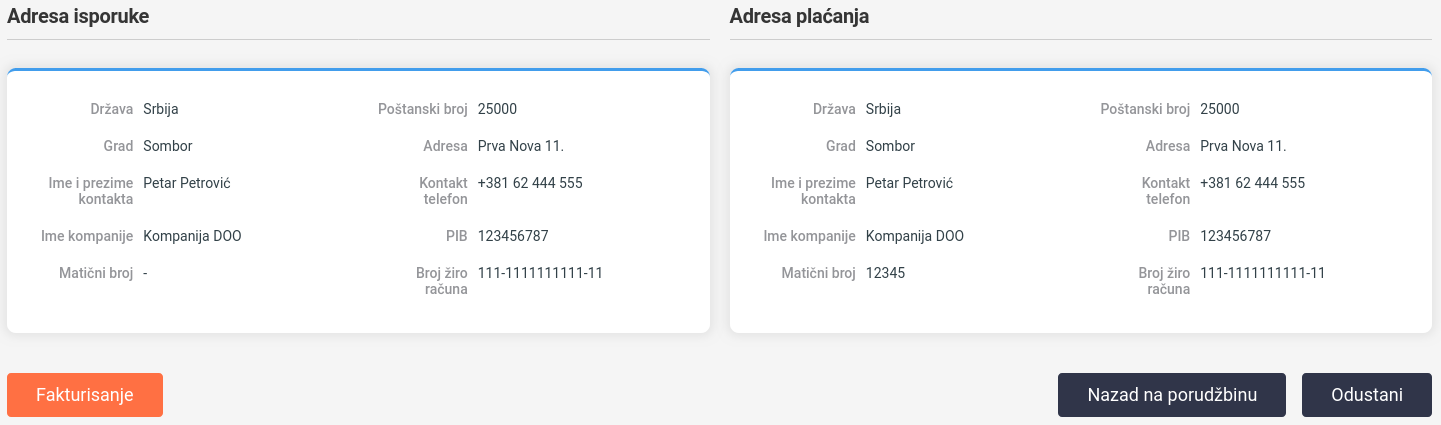Screen dimensions: 1441x425
Task: Click the Adresa plaćanja heading
Action: [799, 16]
